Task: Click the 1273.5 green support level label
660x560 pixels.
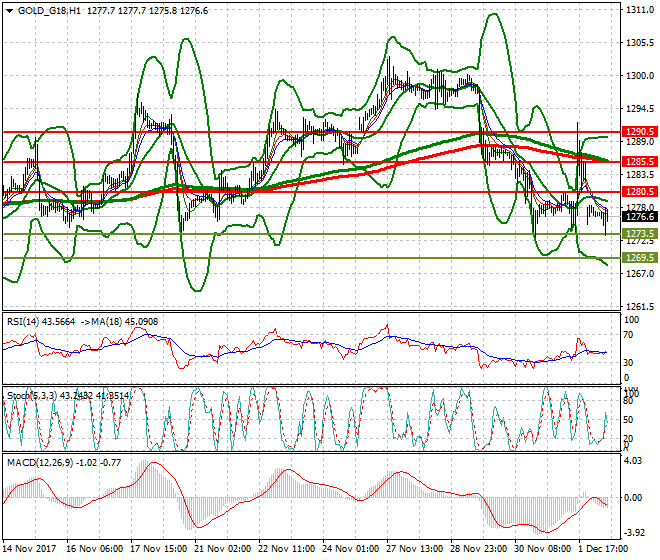Action: point(640,234)
